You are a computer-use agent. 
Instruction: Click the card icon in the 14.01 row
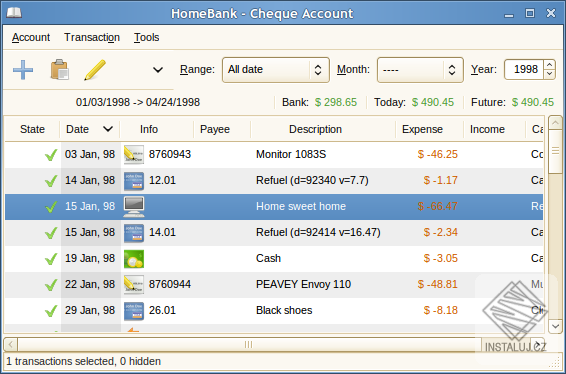pyautogui.click(x=134, y=232)
